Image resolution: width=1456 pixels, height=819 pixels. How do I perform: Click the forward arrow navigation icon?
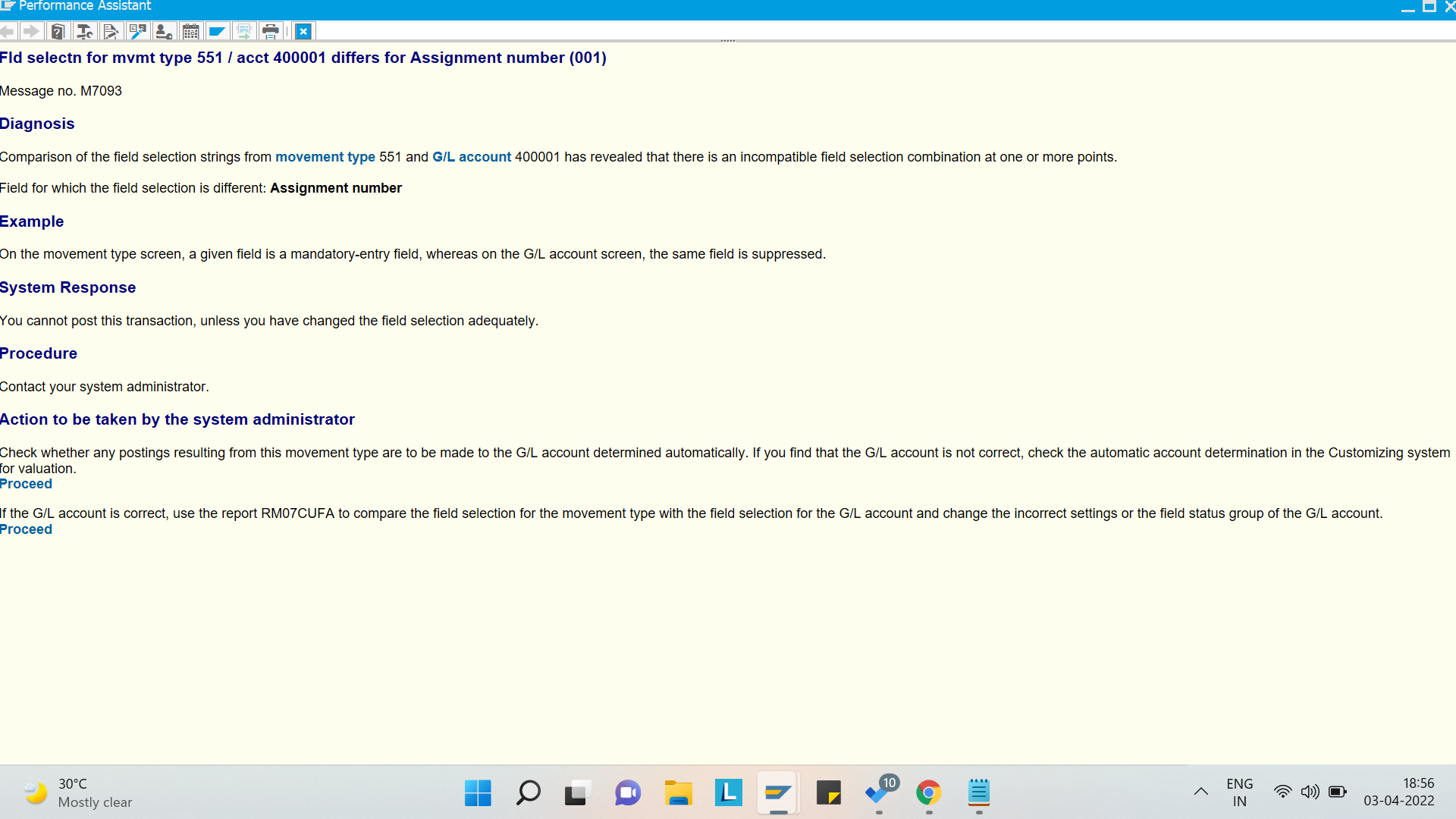pos(31,31)
